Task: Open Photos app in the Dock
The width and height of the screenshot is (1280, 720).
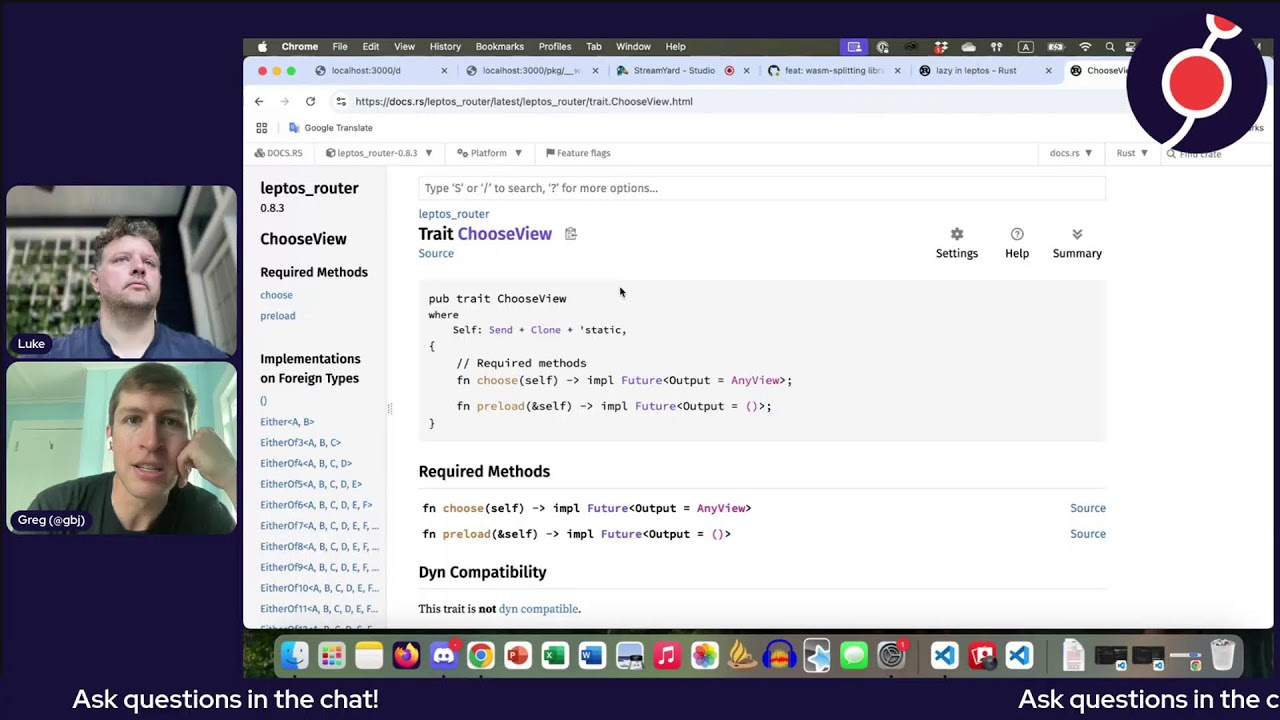Action: tap(704, 656)
